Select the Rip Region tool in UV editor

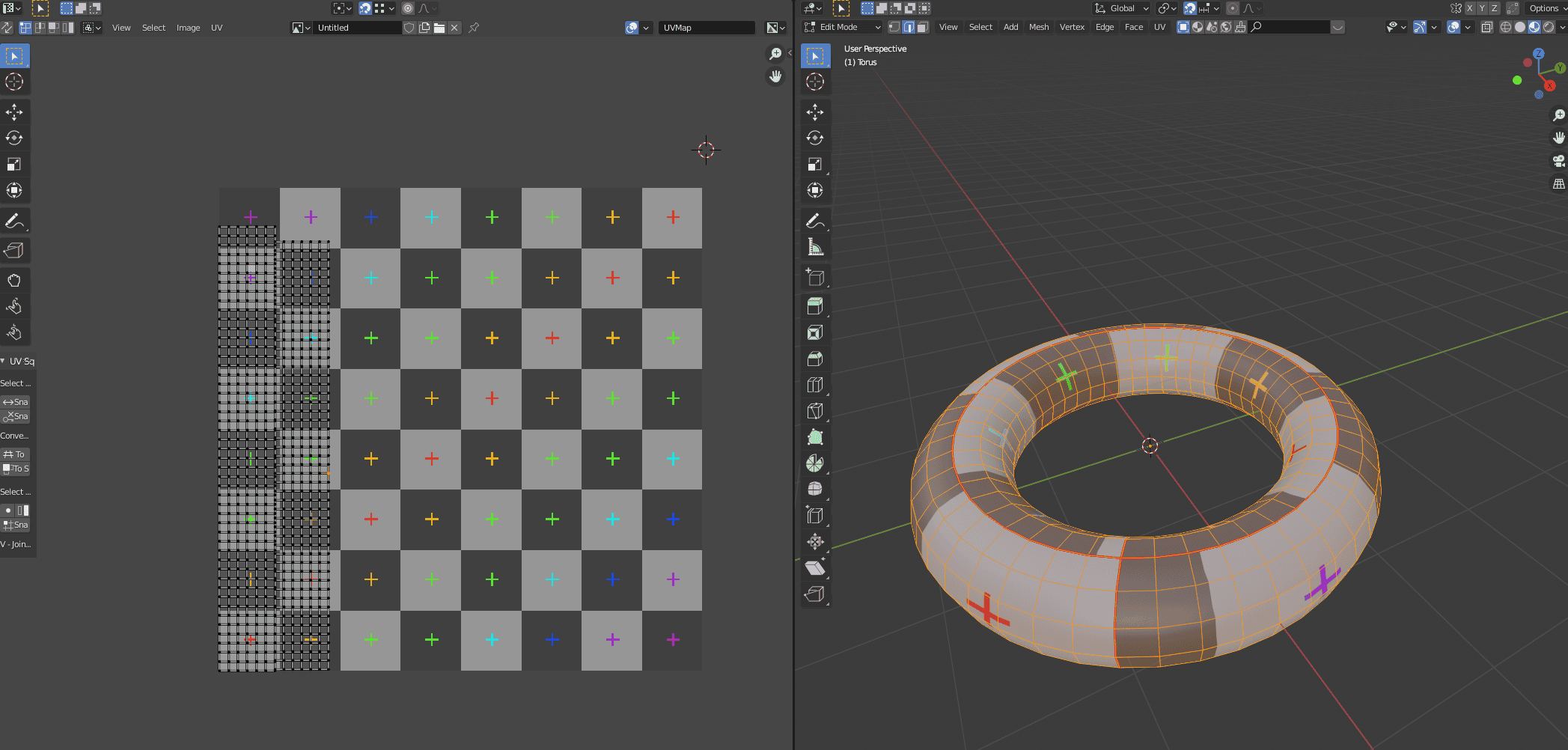tap(14, 251)
